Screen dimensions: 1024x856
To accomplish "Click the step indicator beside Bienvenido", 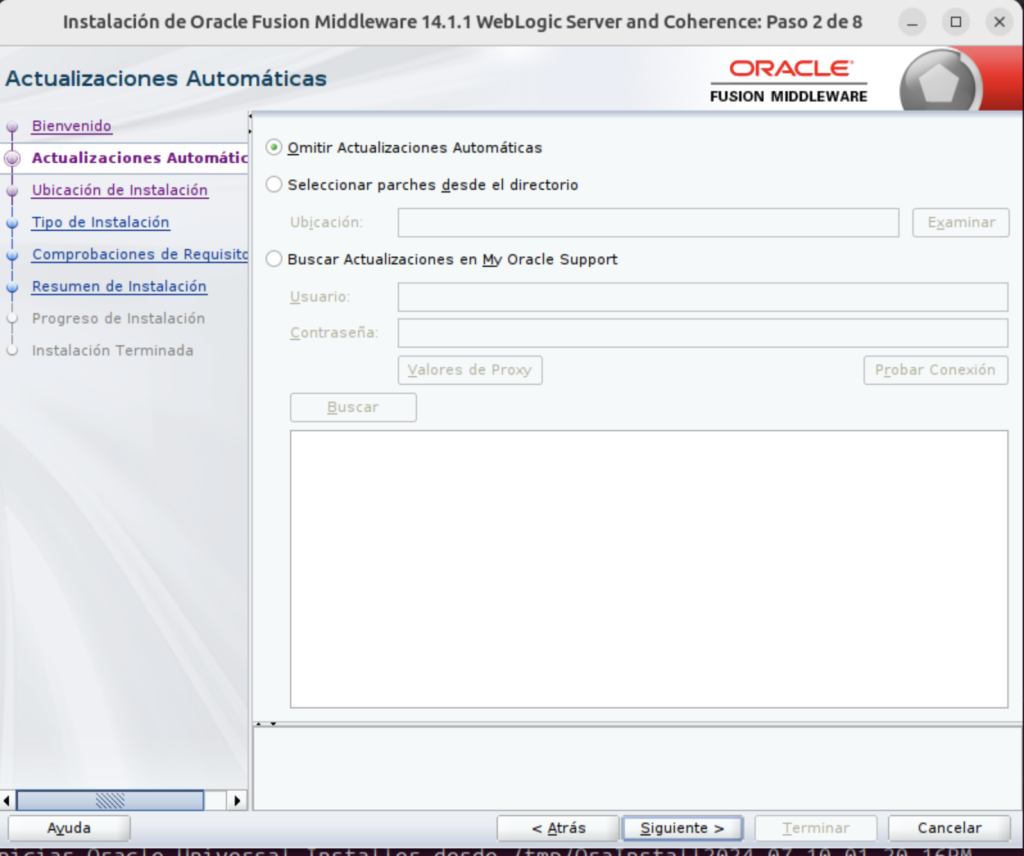I will [x=12, y=126].
